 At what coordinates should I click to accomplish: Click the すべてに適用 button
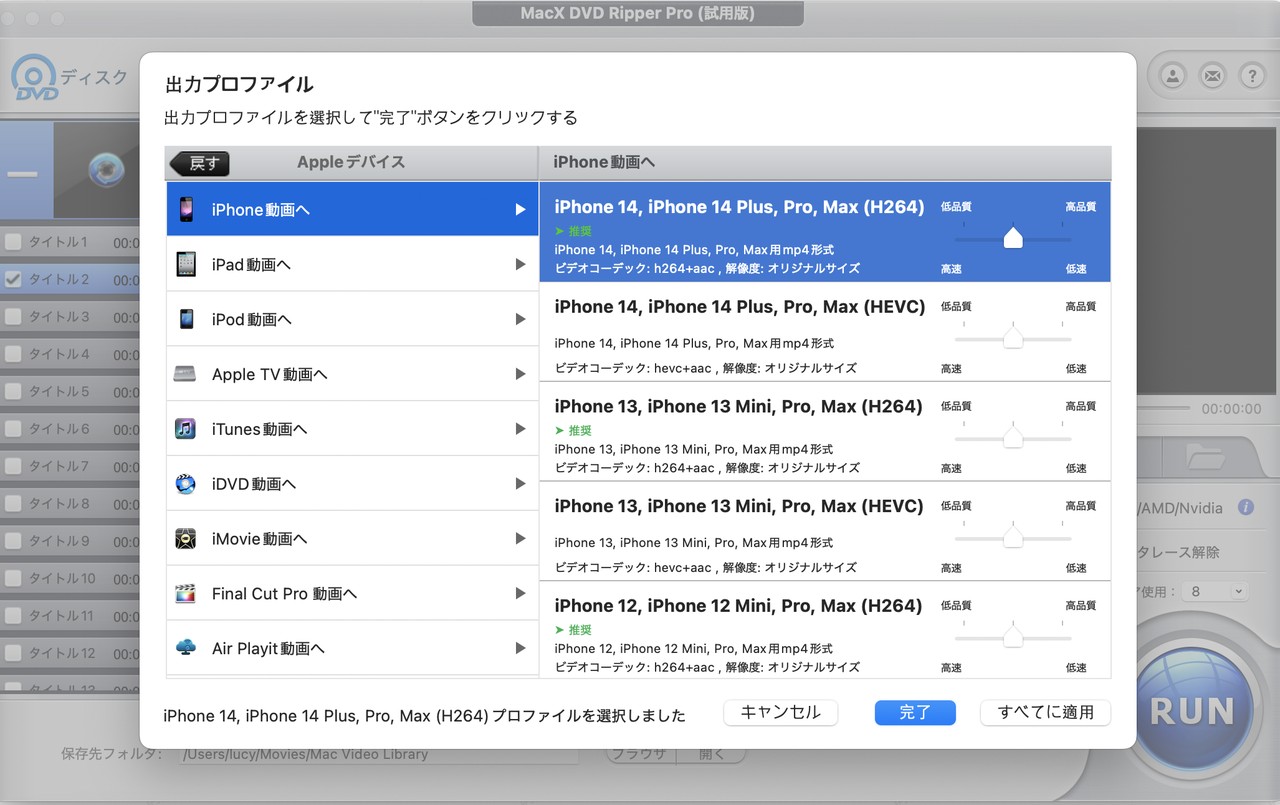(x=1045, y=712)
